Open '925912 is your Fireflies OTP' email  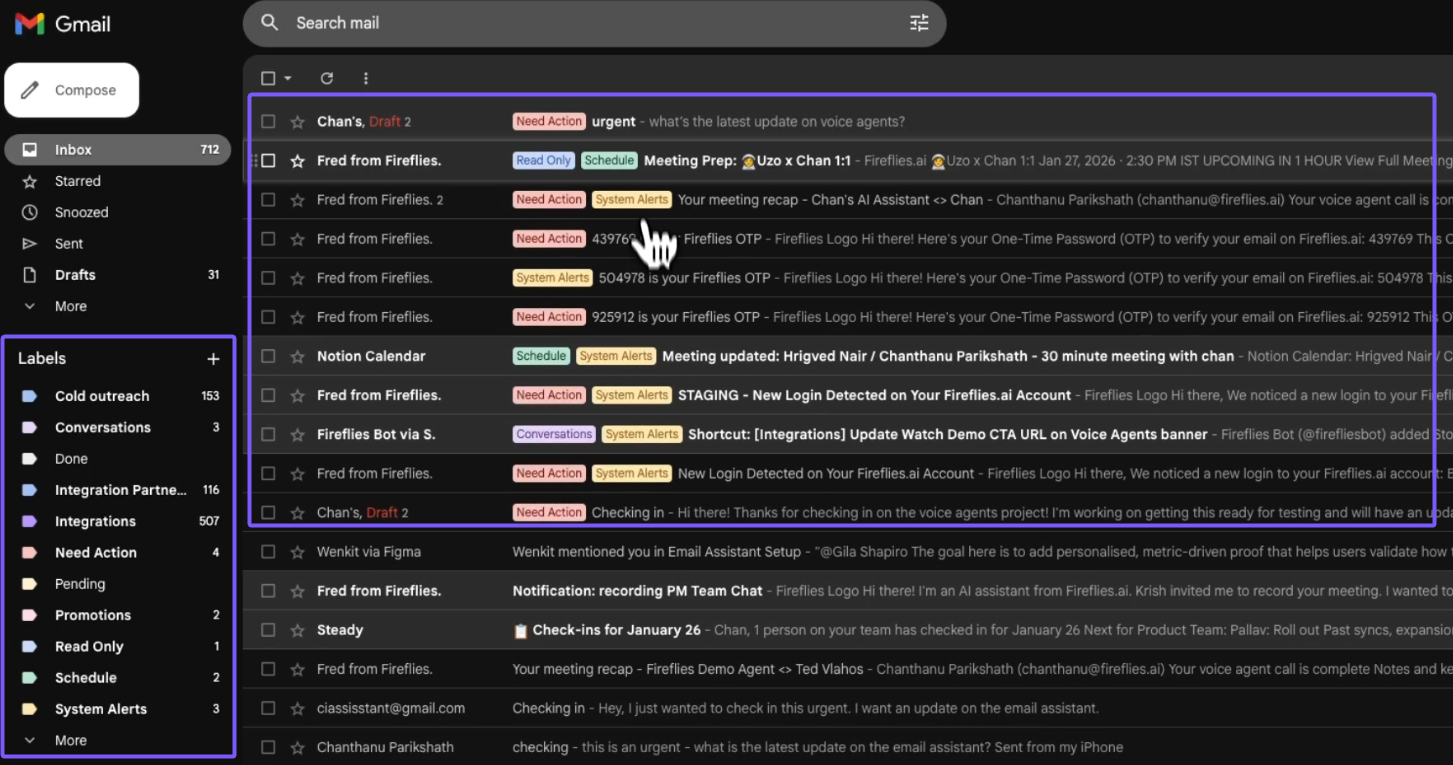pyautogui.click(x=676, y=317)
